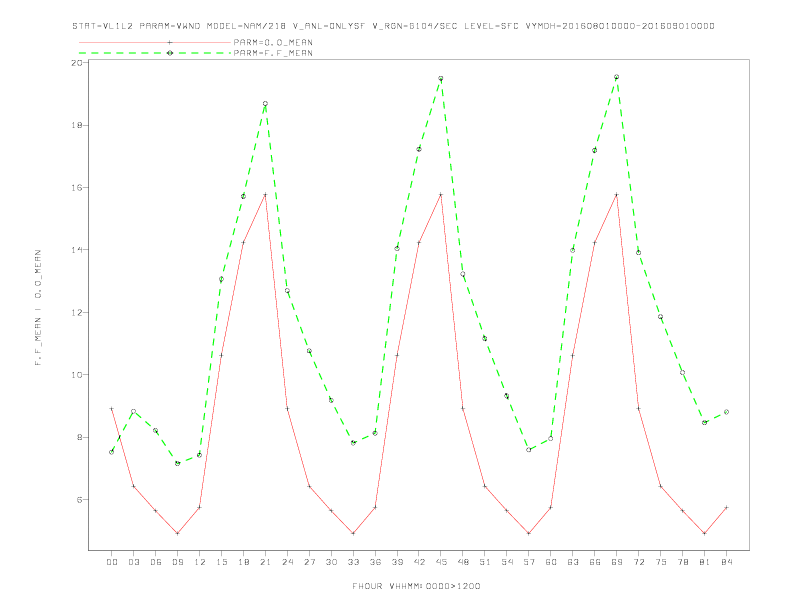The width and height of the screenshot is (792, 612).
Task: Click the y-axis tick label 6
Action: 80,499
